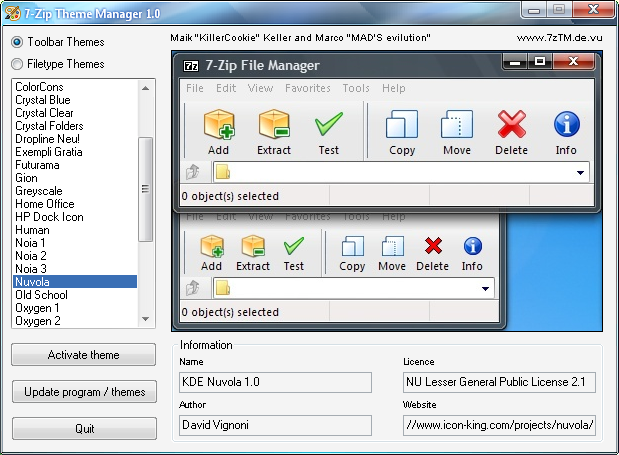The width and height of the screenshot is (619, 455).
Task: Click the Update program / themes button
Action: click(84, 392)
